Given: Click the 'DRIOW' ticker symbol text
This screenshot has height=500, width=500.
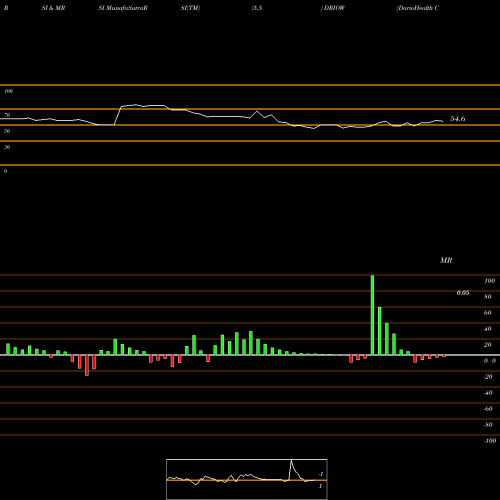Looking at the screenshot, I should point(334,8).
